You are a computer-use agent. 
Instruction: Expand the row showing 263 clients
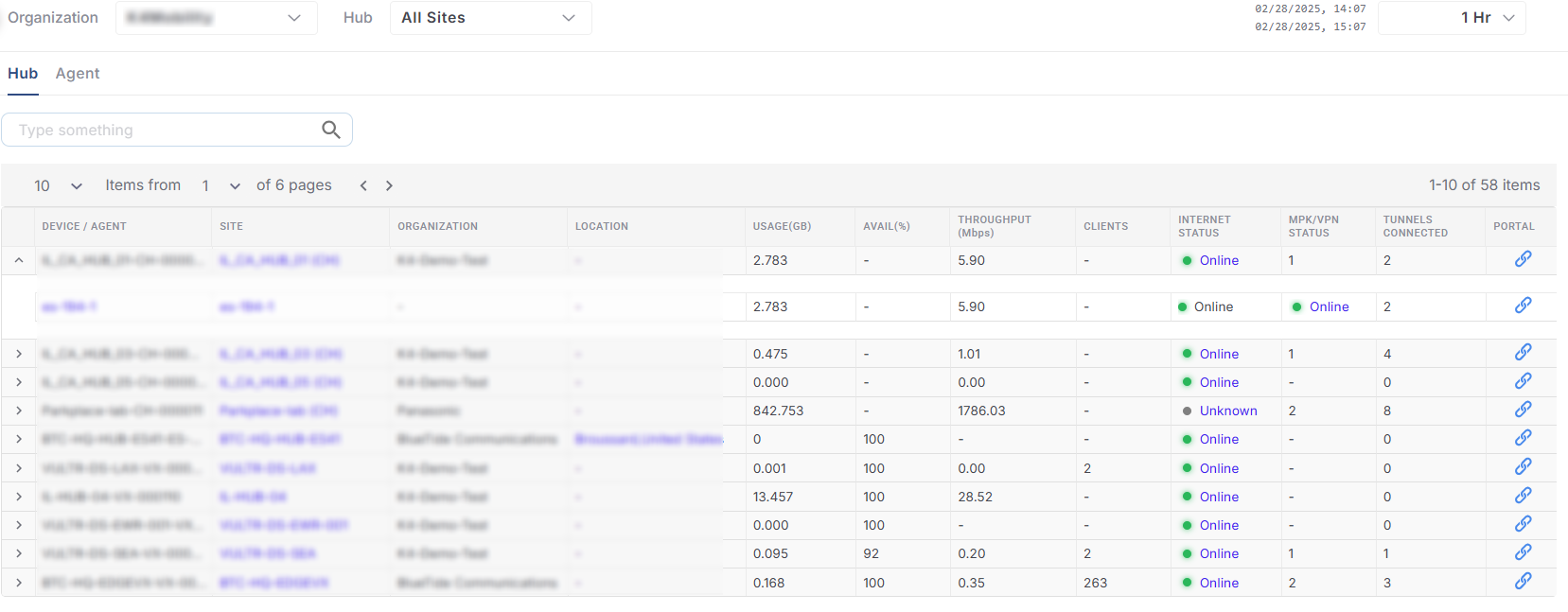pyautogui.click(x=19, y=583)
